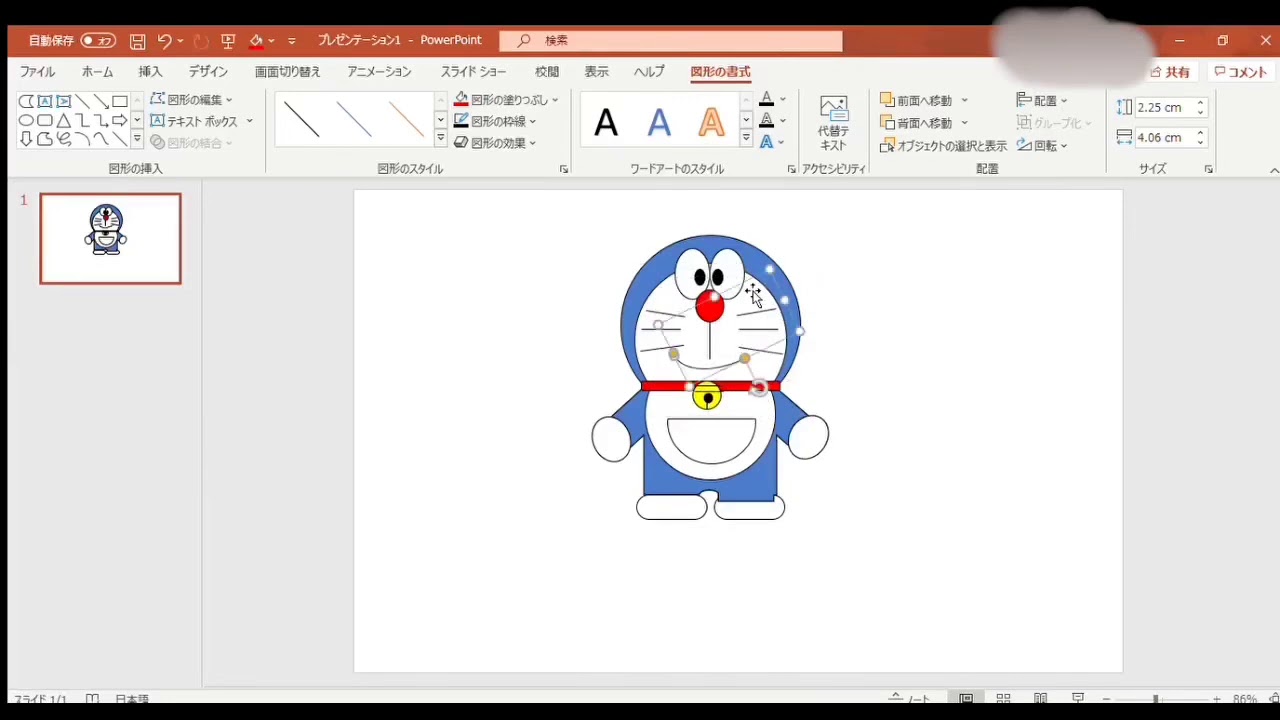The width and height of the screenshot is (1280, 720).
Task: Apply the black line shape style
Action: click(x=302, y=120)
